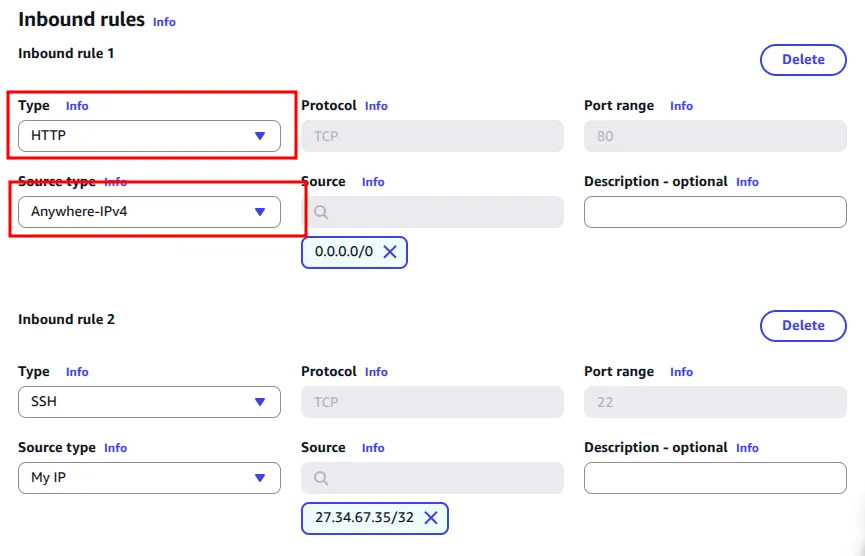Click the Inbound rule 2 heading
Image resolution: width=865 pixels, height=556 pixels.
tap(66, 319)
